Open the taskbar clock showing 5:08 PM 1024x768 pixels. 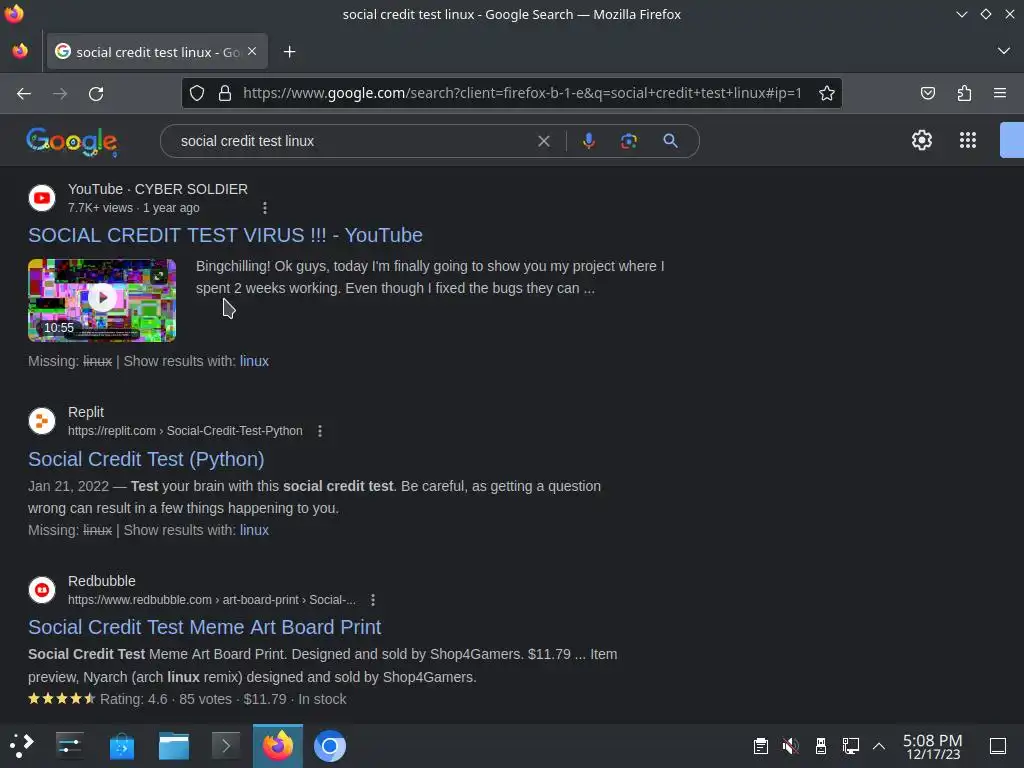coord(933,746)
